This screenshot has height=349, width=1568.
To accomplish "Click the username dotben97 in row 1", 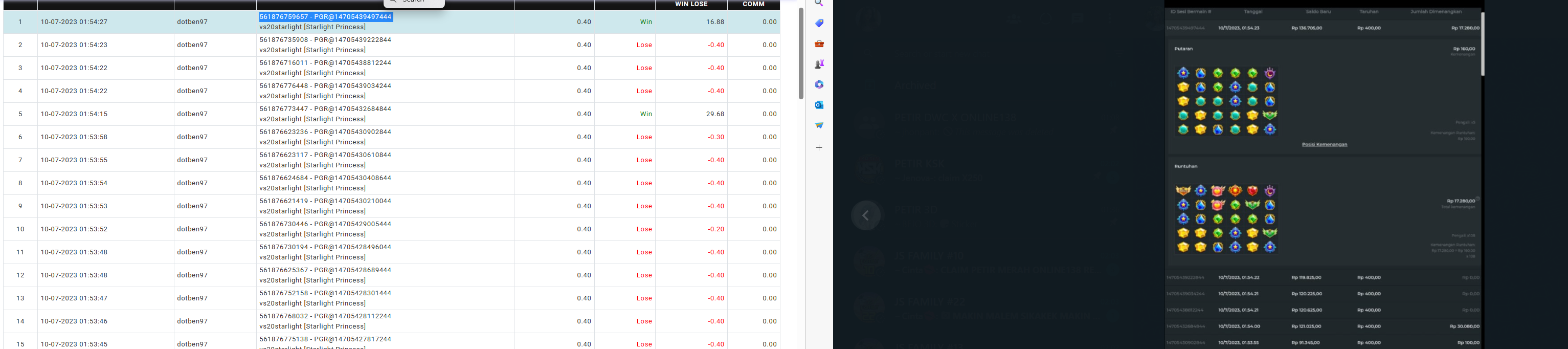I will [192, 22].
